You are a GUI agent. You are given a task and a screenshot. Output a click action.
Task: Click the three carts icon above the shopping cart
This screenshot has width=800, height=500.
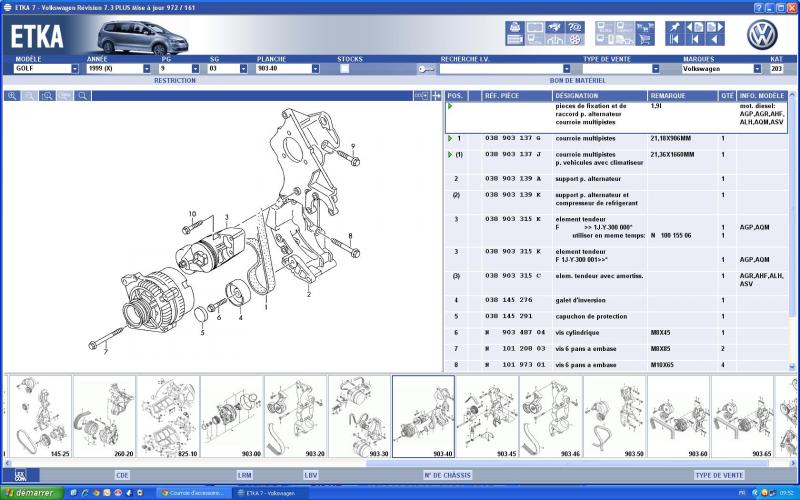(645, 28)
